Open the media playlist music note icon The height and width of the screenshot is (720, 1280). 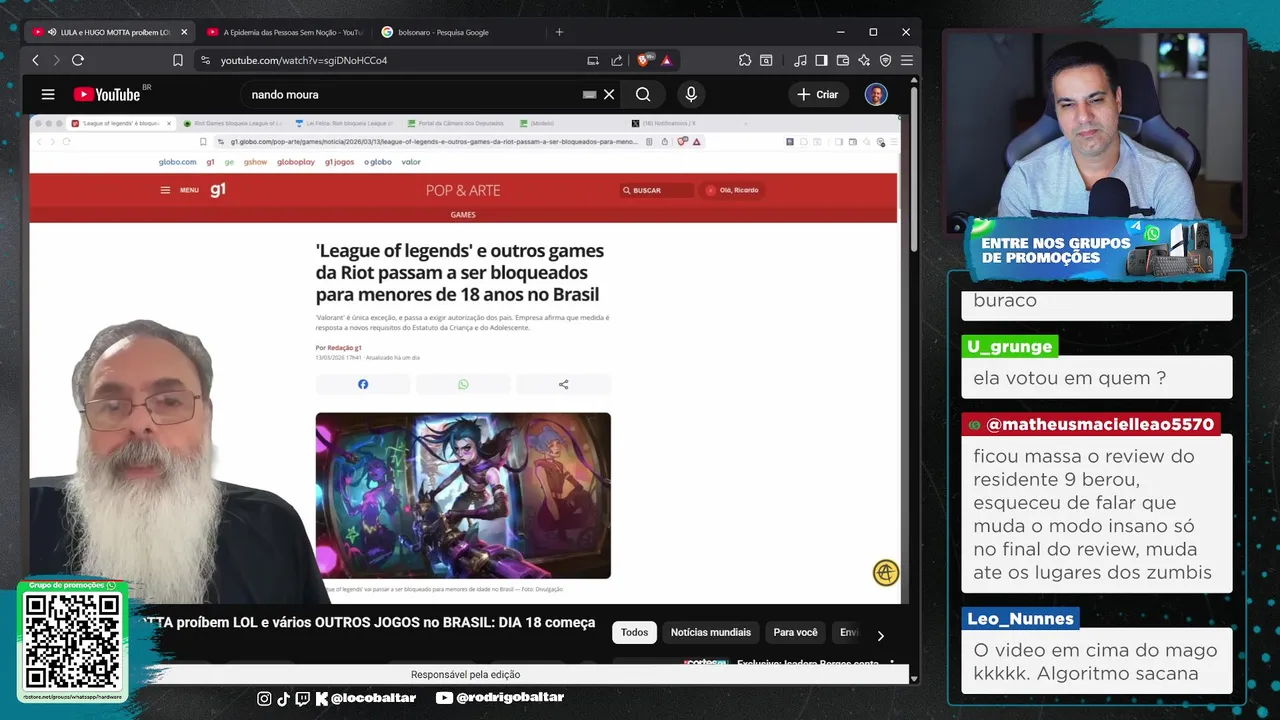pos(800,60)
